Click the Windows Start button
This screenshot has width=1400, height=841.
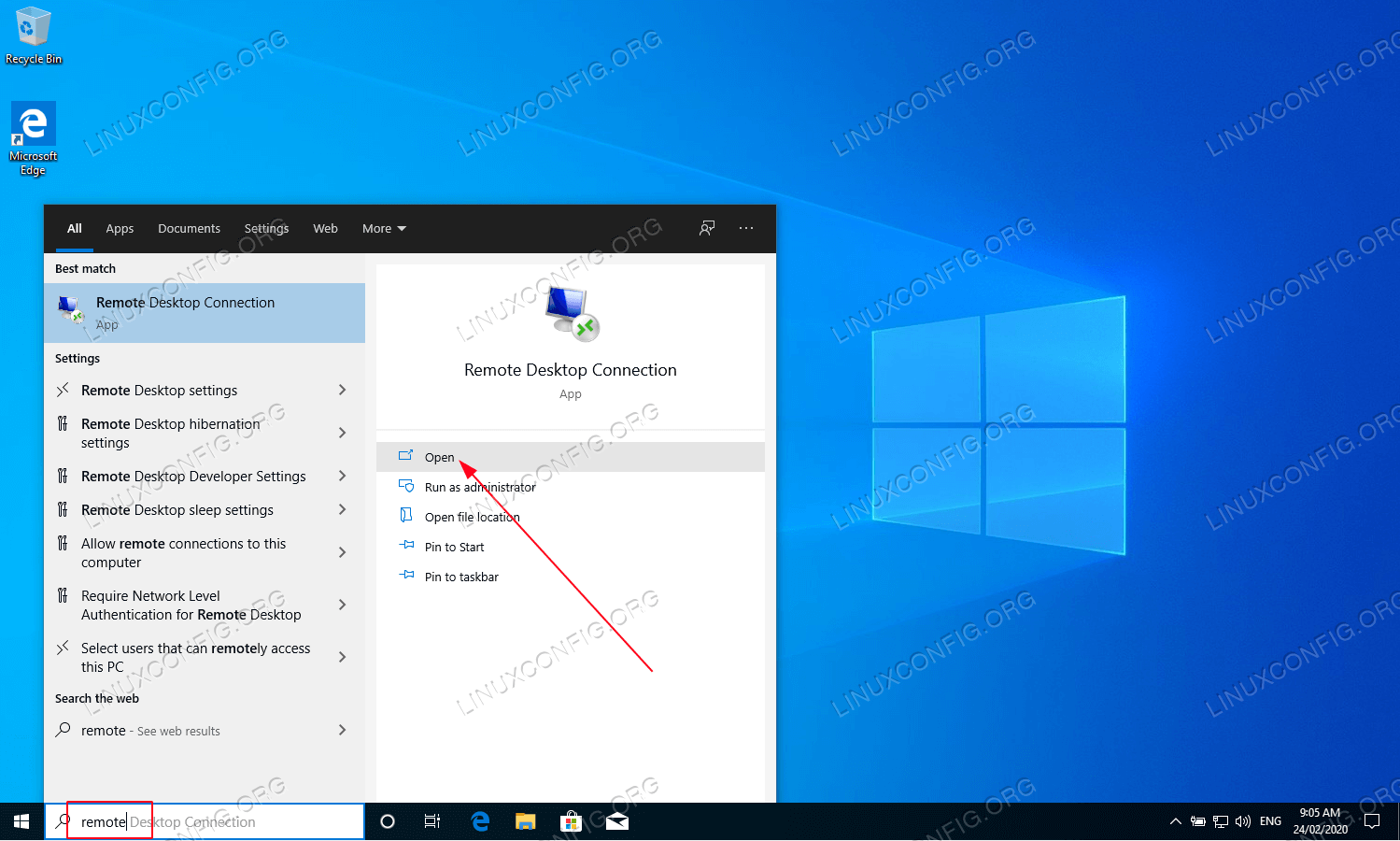pos(21,821)
